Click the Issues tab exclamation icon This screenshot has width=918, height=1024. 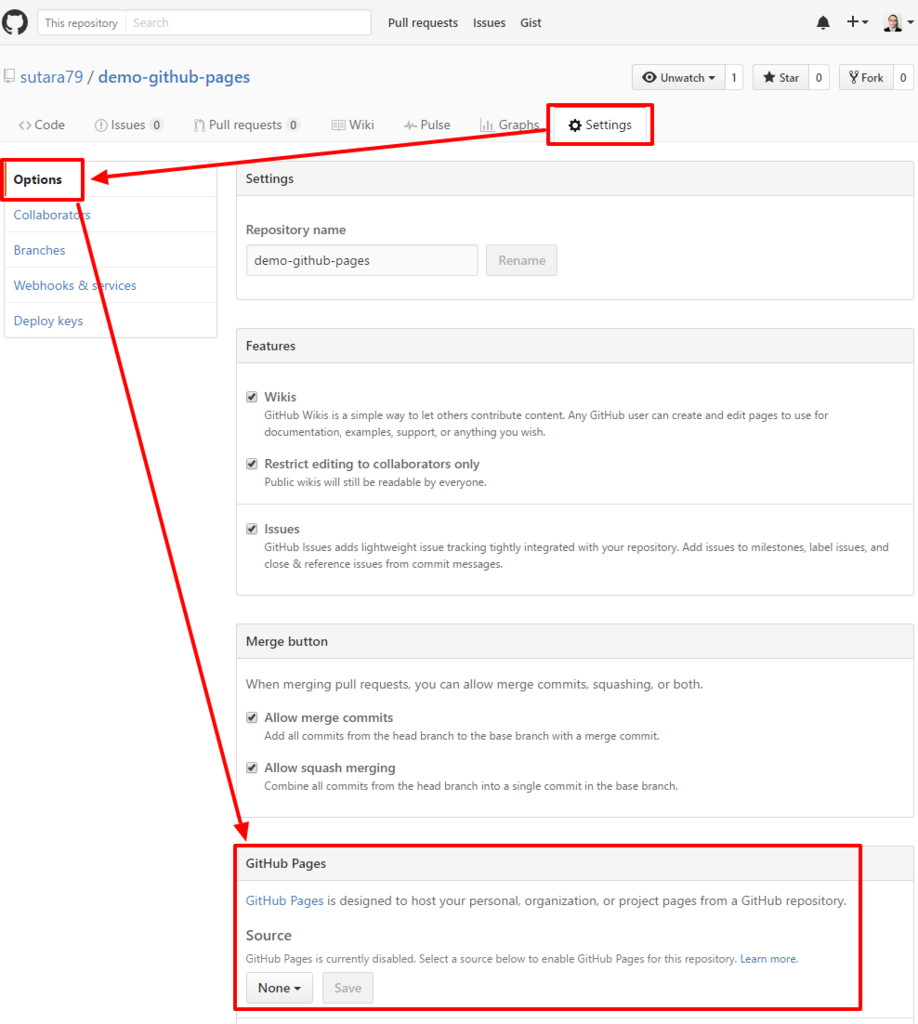(x=101, y=125)
